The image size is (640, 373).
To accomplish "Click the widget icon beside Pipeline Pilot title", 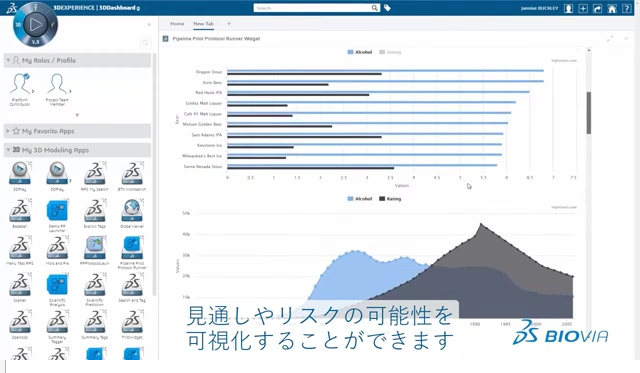I will point(165,39).
